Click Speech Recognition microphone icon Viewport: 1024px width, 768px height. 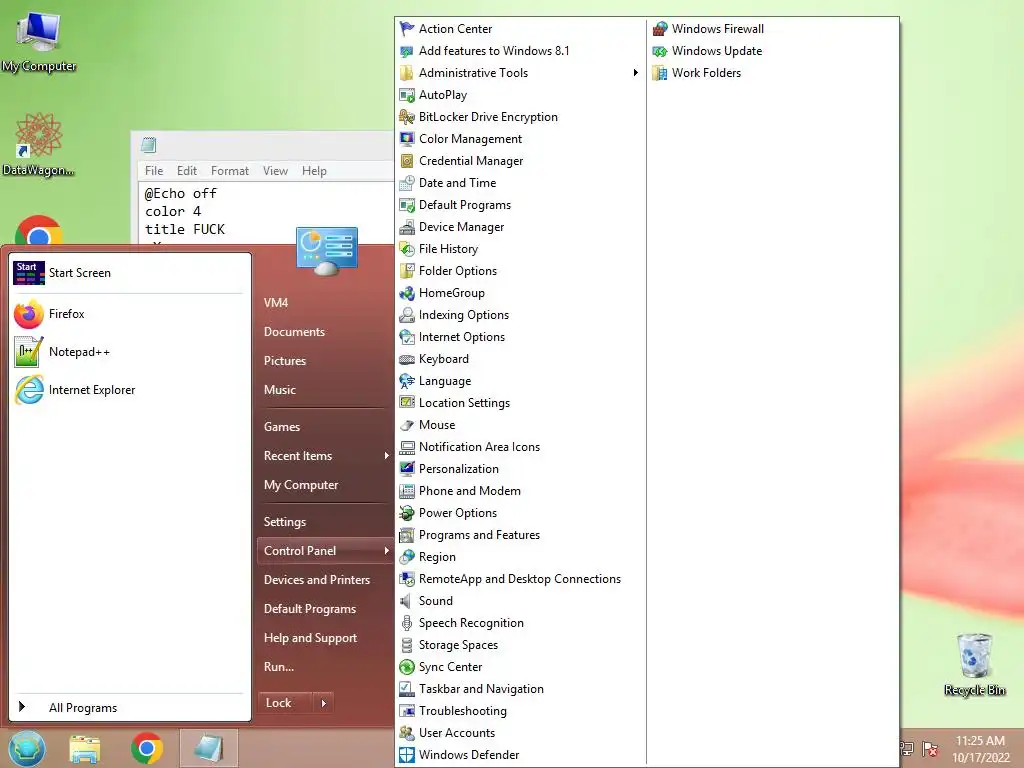407,623
